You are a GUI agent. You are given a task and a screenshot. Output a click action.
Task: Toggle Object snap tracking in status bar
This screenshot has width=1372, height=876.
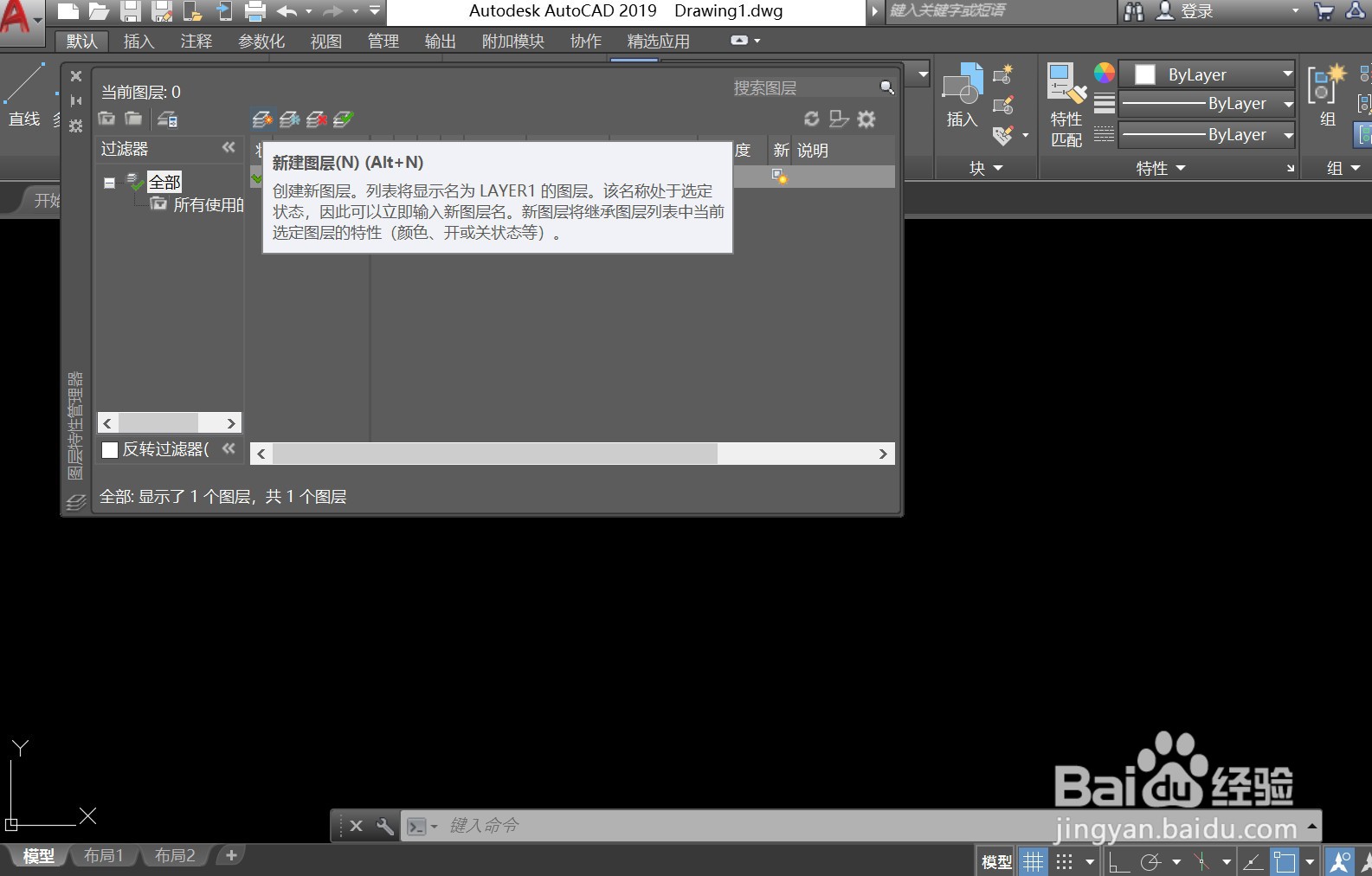tap(1253, 861)
